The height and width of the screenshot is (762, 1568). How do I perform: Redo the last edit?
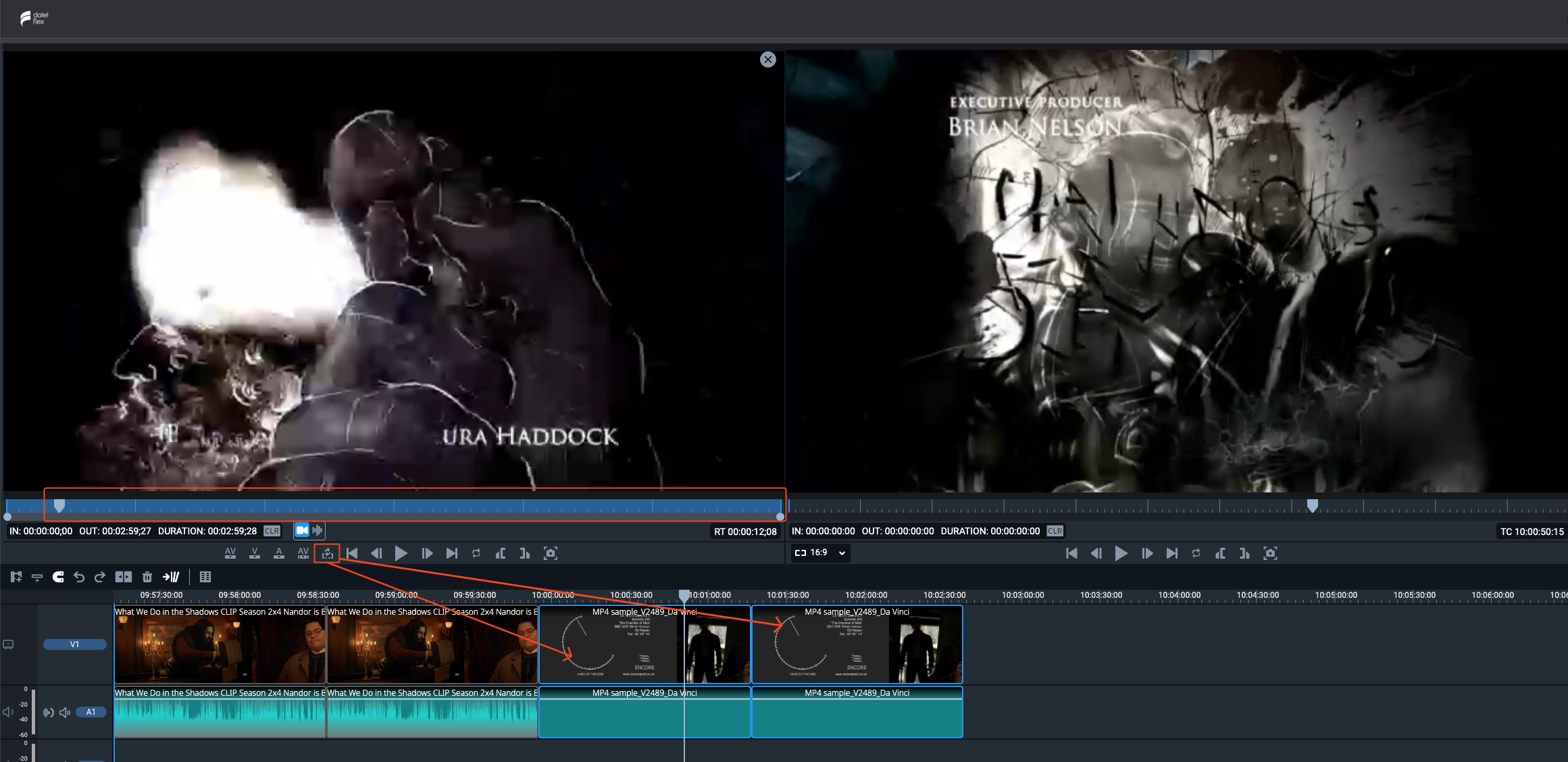click(x=100, y=577)
